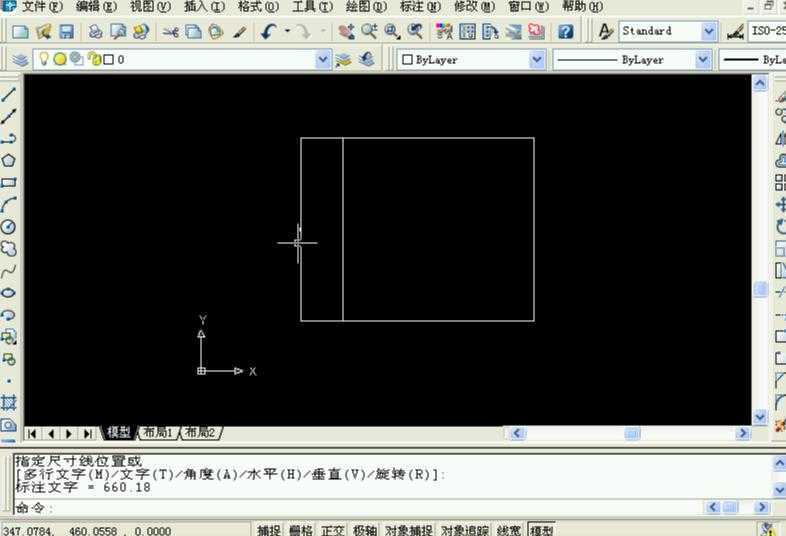Select the Circle draw tool
Screen dimensions: 786x536
(9, 227)
